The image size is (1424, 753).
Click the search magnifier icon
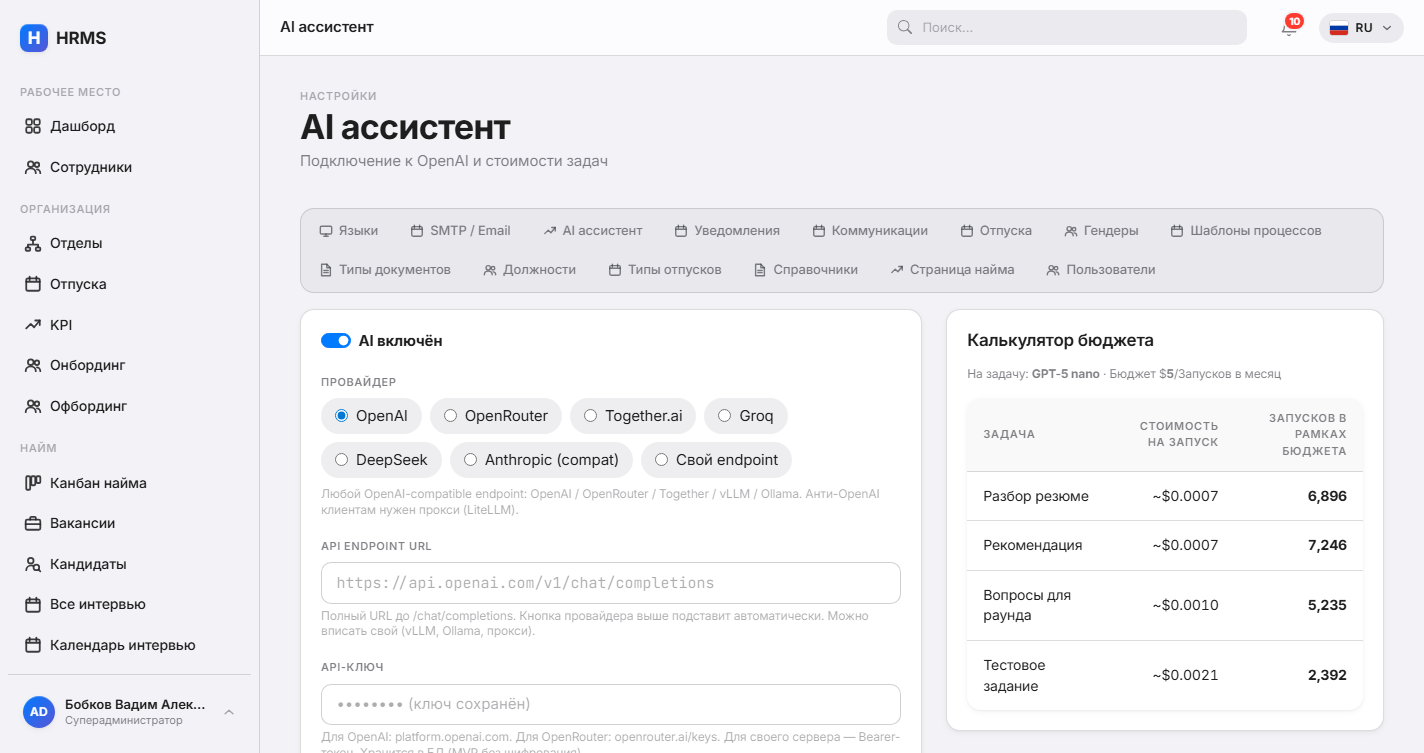click(x=905, y=28)
